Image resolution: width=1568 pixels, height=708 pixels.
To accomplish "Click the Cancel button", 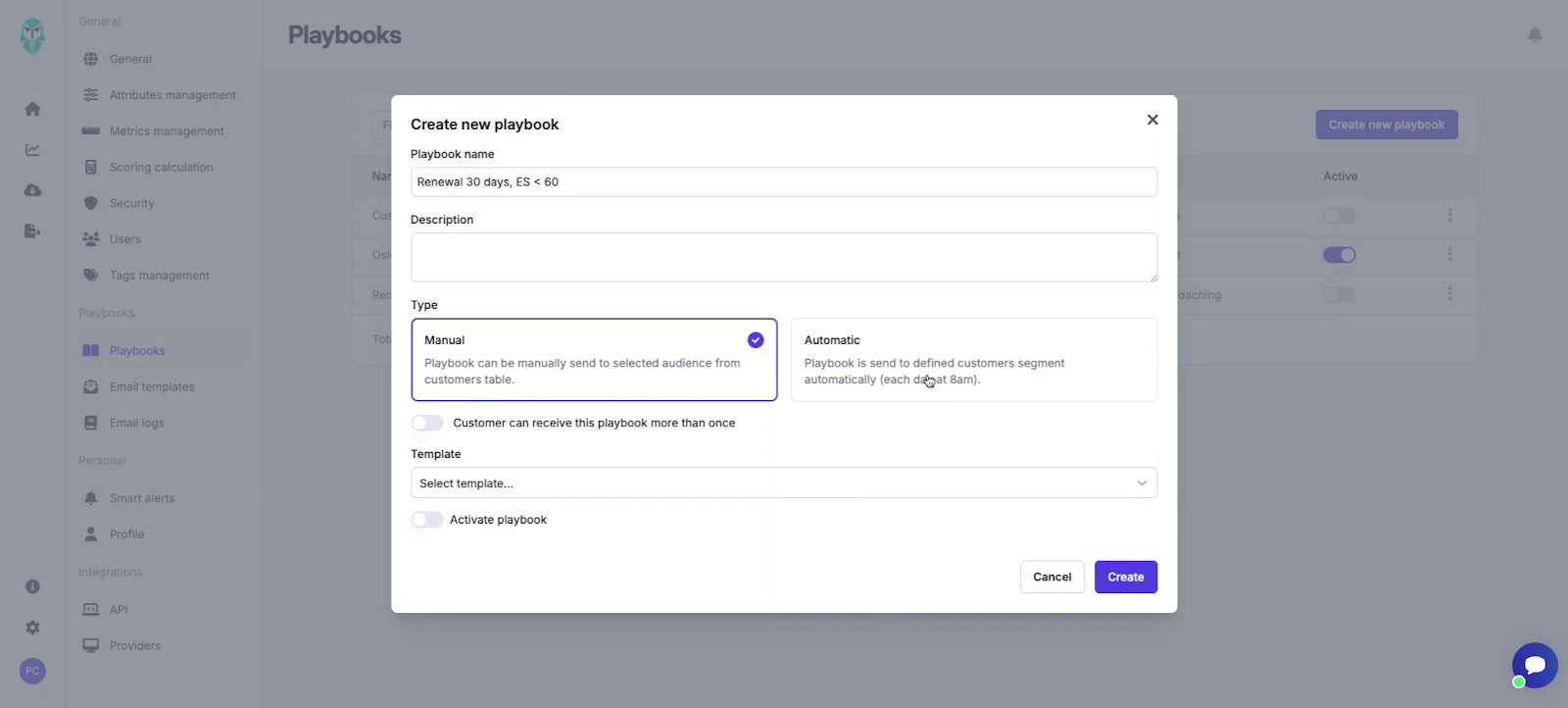I will pyautogui.click(x=1052, y=578).
